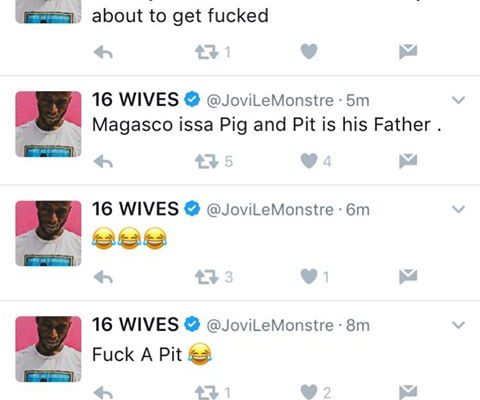Expand chevron menu on 6m tweet

459,209
